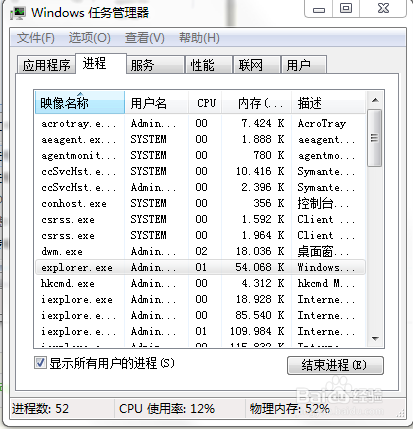Select the hkcmd.exe process row
Screen dimensions: 413x429
[200, 284]
